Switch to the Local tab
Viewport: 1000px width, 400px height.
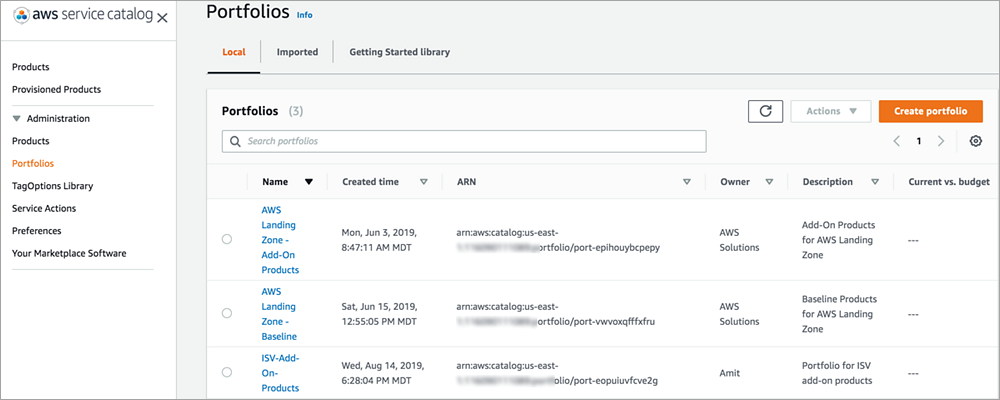point(233,52)
